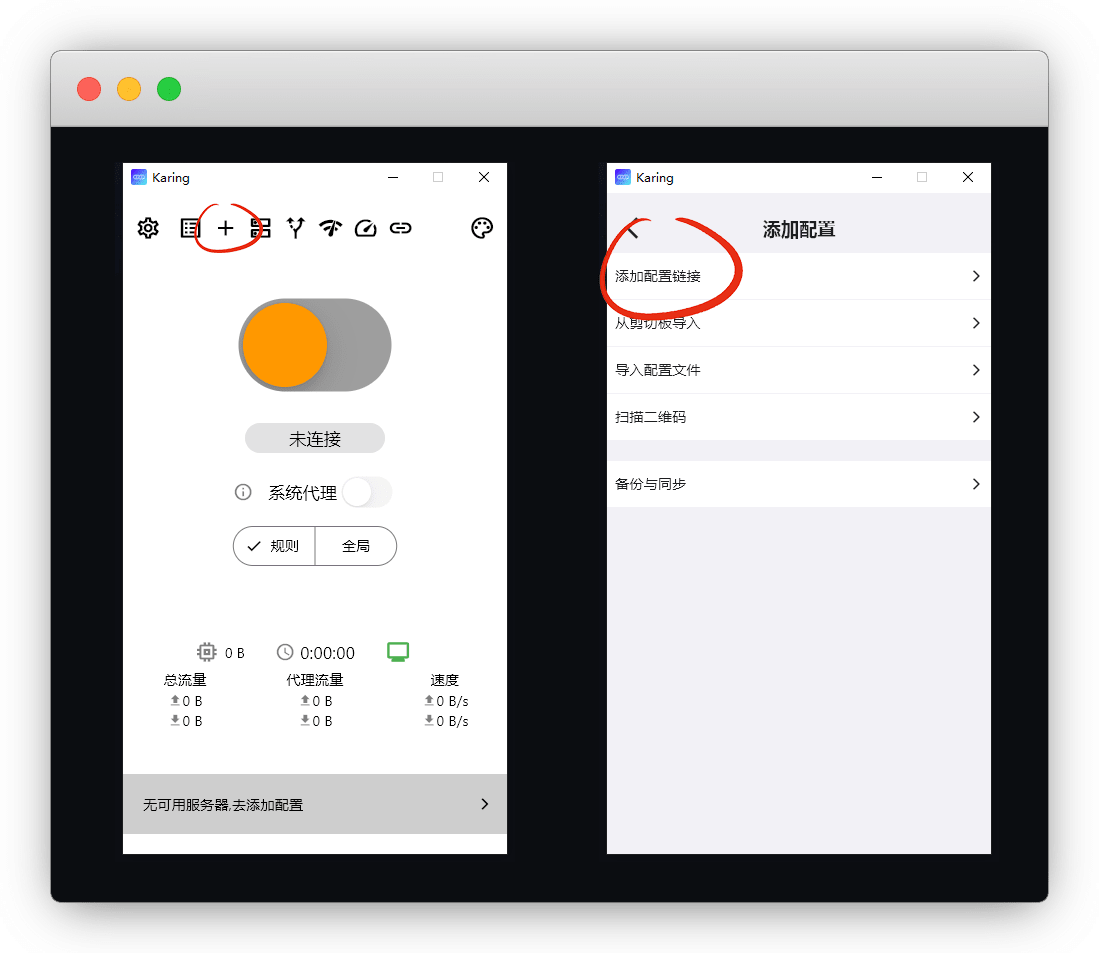Open the list/log icon in toolbar

[190, 228]
